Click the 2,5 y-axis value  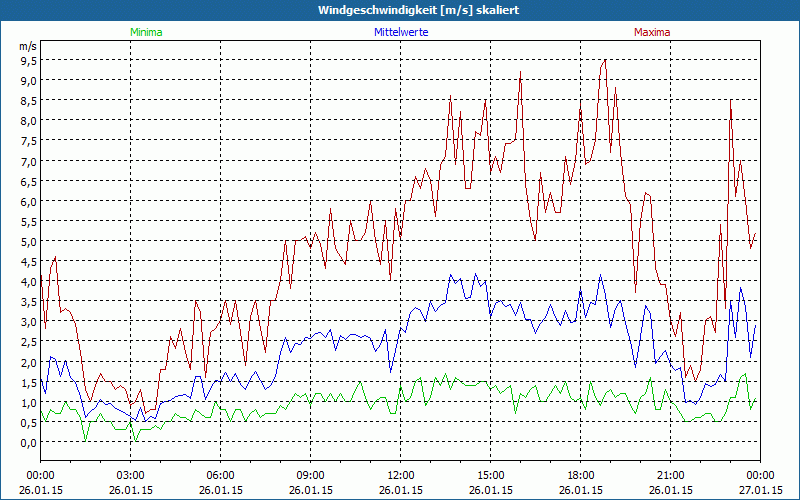pyautogui.click(x=29, y=341)
